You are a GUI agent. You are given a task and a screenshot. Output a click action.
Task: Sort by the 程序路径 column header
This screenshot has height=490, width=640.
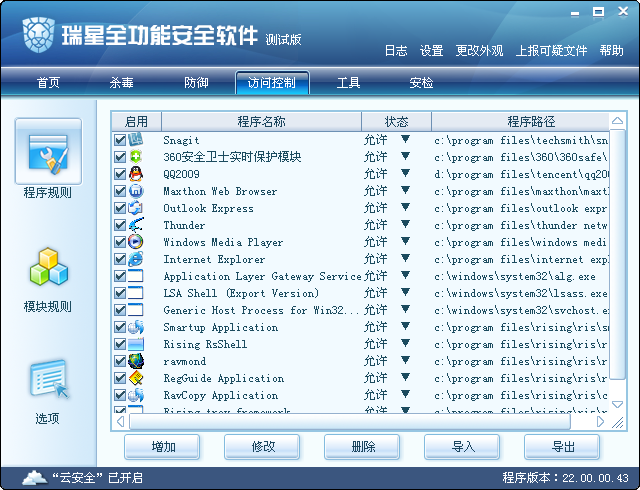[521, 121]
